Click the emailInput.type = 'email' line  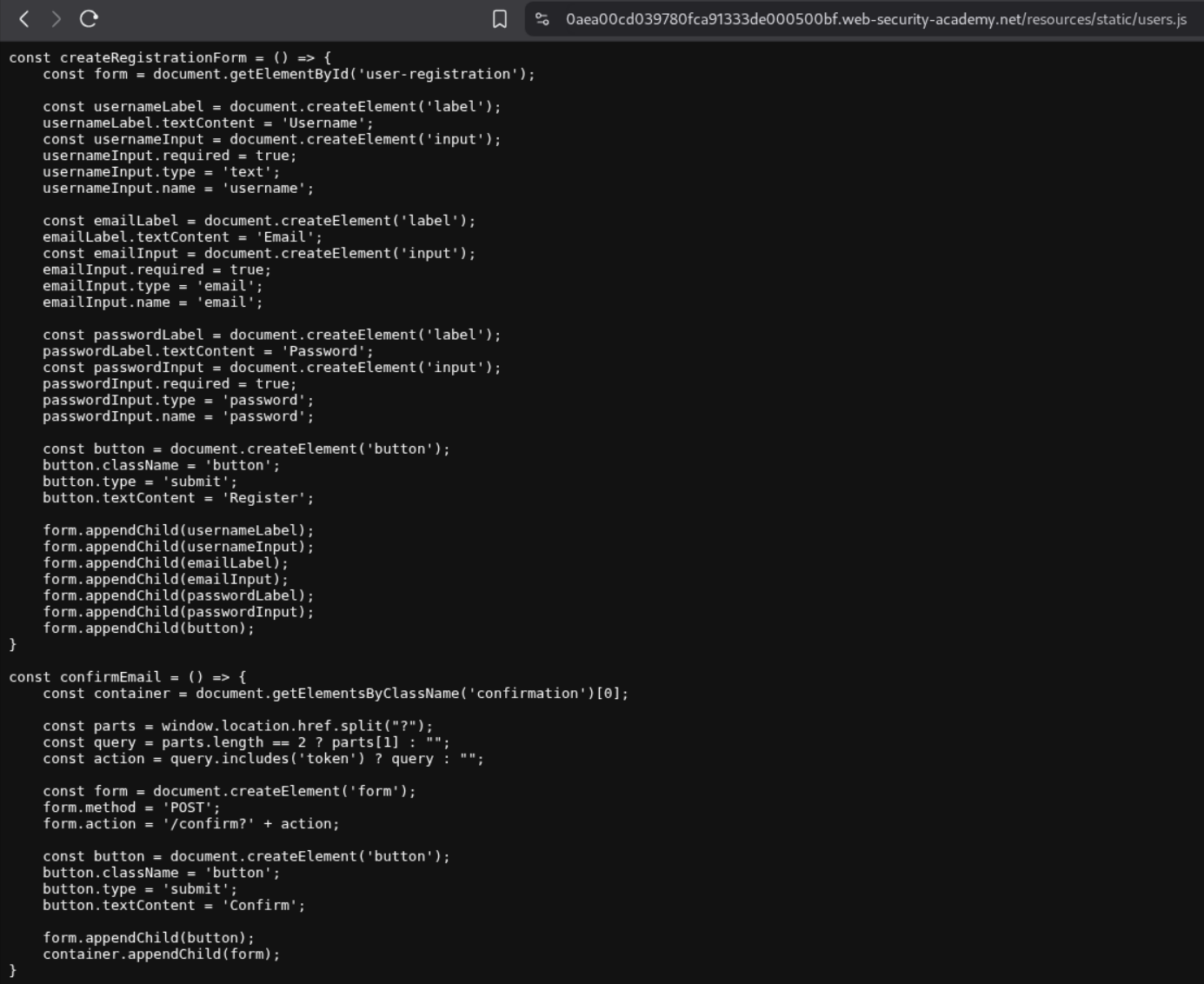pyautogui.click(x=152, y=286)
